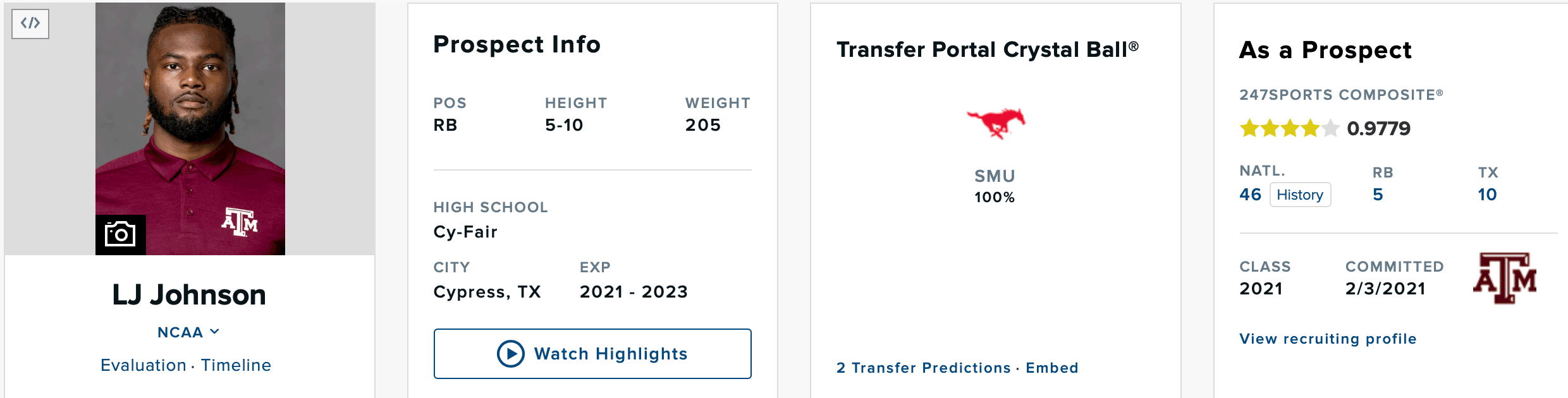Screen dimensions: 1568x398
Task: Click the play circle icon in Watch Highlights
Action: 511,354
